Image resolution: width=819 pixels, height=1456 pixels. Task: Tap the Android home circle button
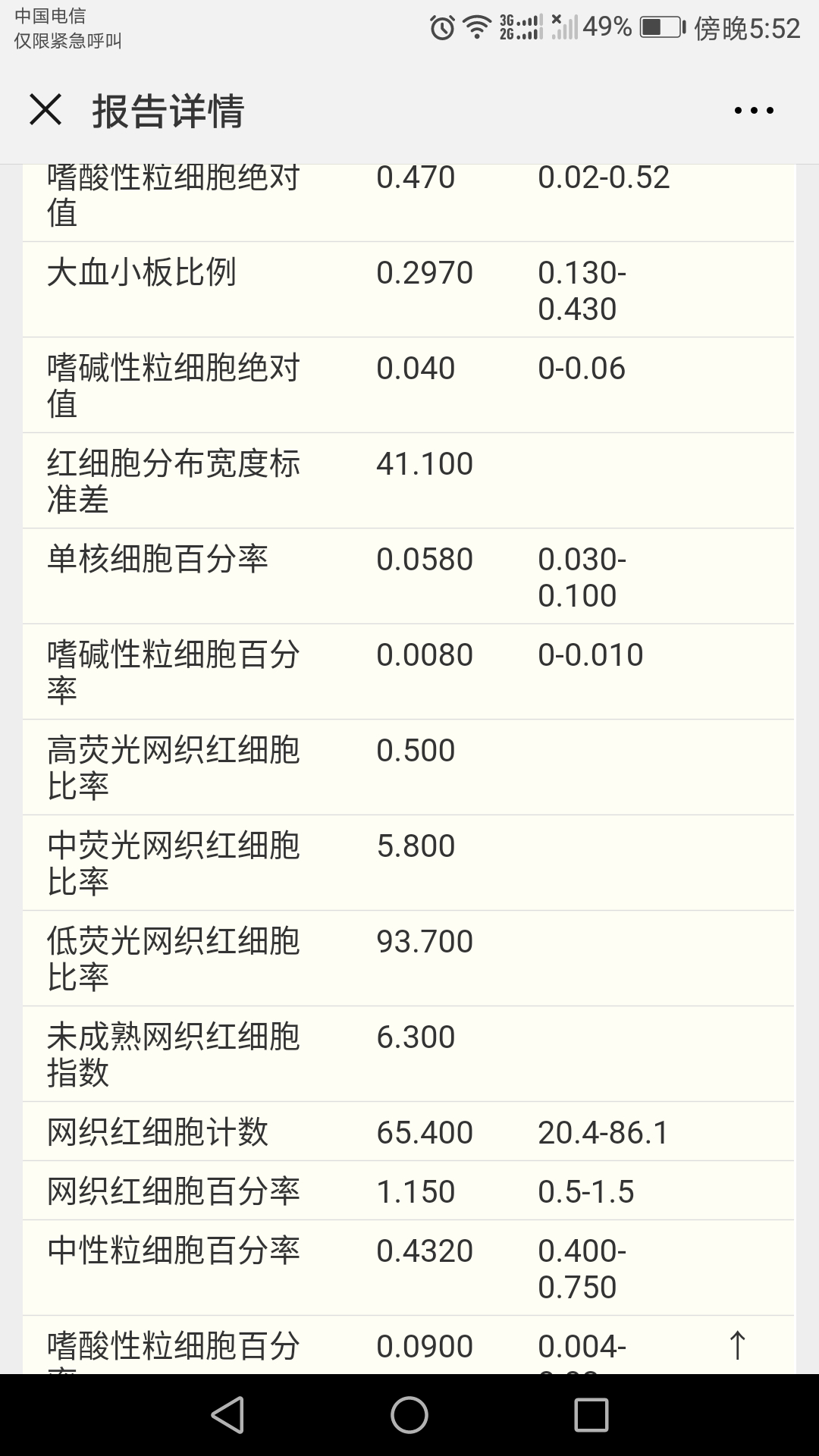(x=409, y=1414)
